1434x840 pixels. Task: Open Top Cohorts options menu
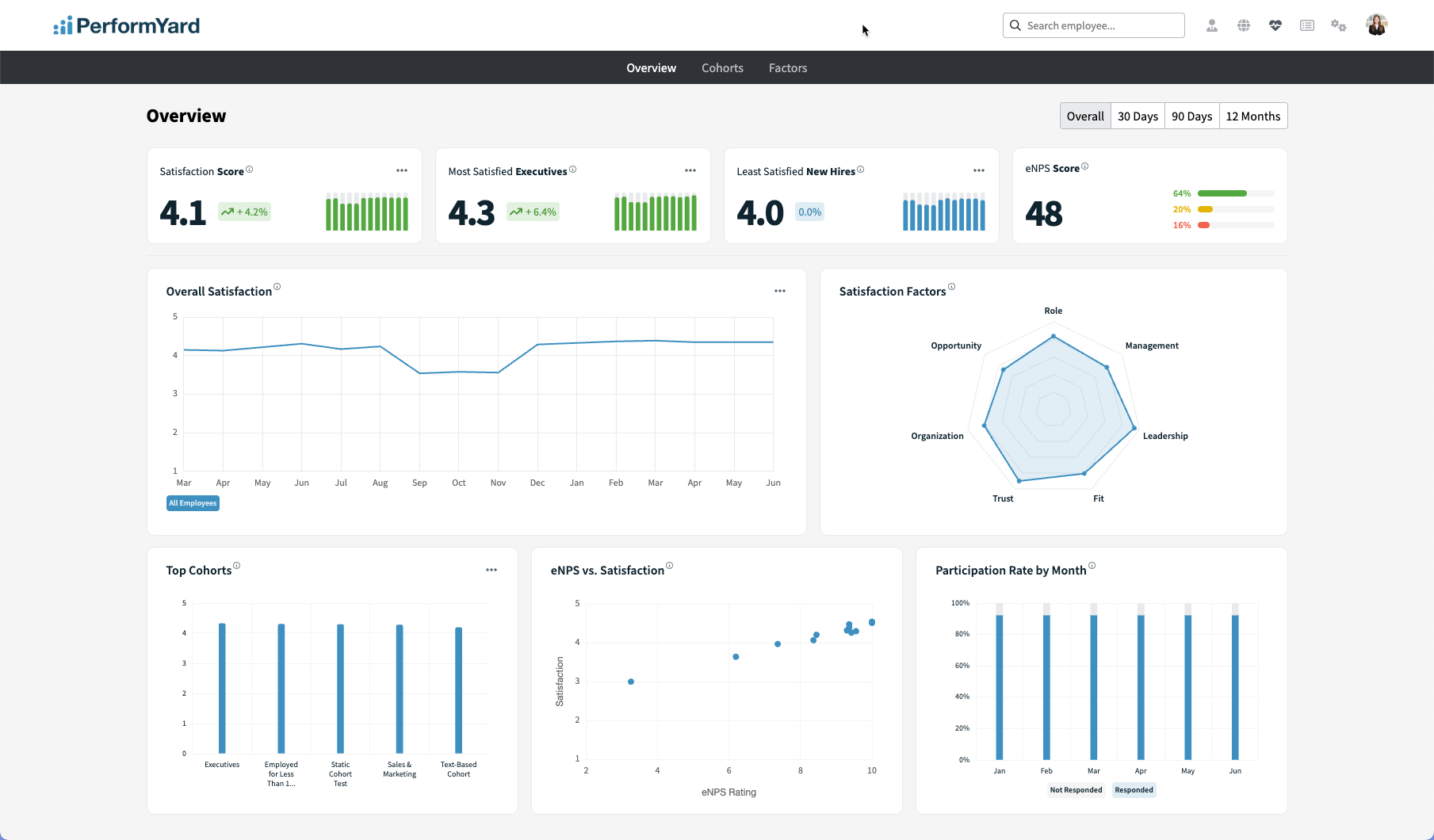click(x=491, y=570)
